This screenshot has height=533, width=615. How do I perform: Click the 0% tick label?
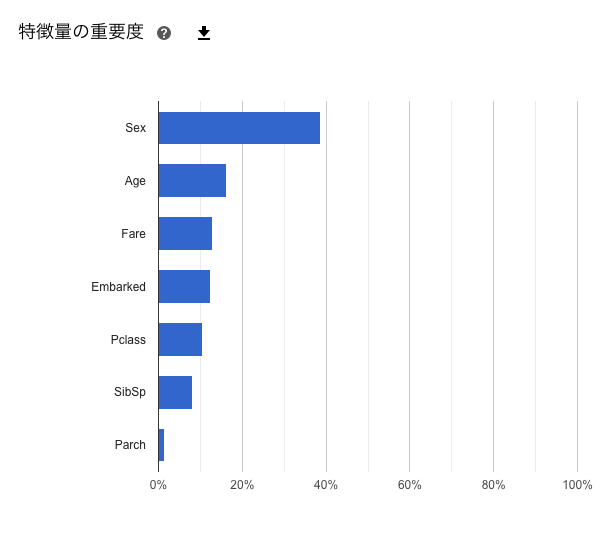coord(158,485)
